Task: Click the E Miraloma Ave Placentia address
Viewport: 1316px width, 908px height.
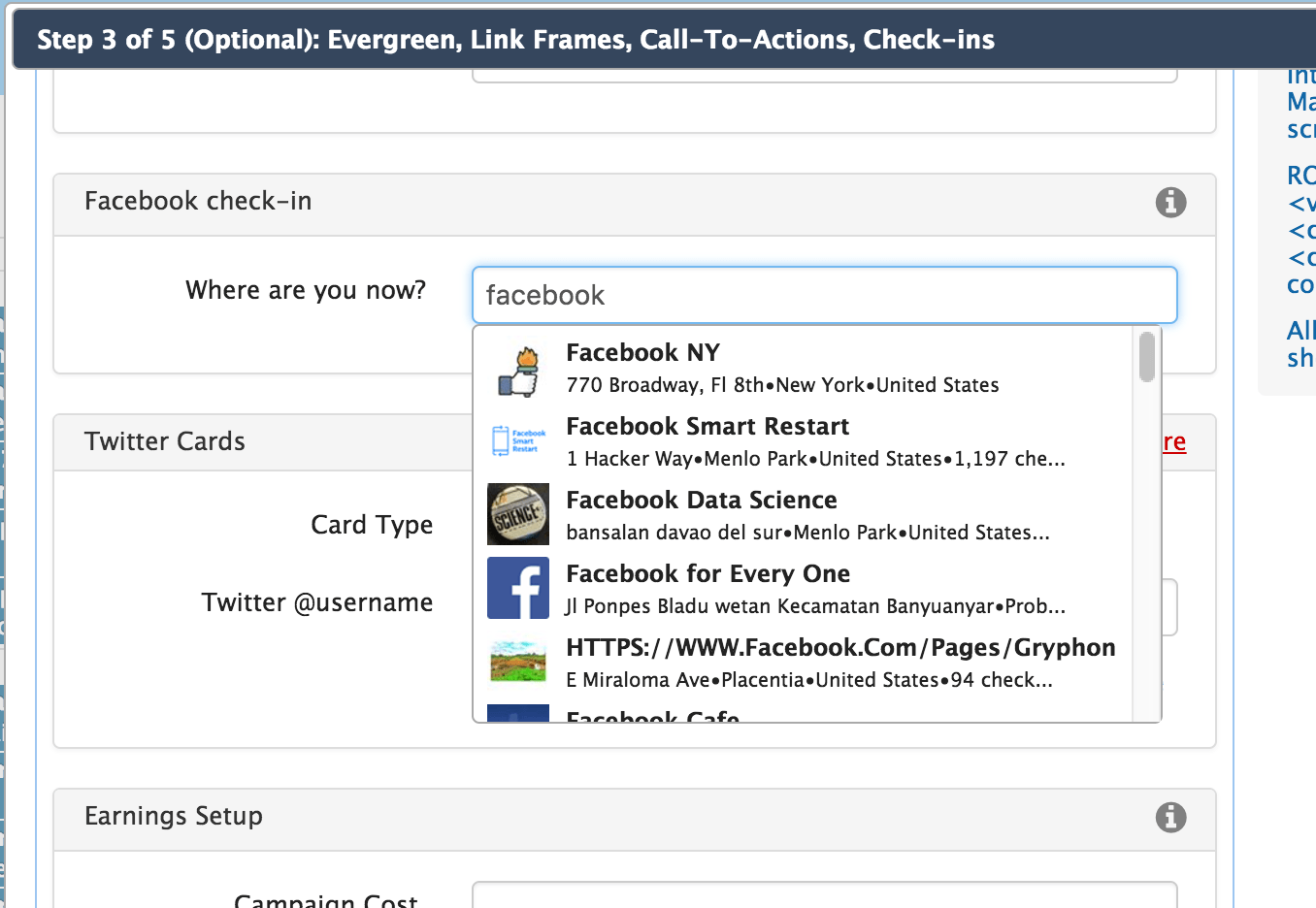Action: click(809, 680)
